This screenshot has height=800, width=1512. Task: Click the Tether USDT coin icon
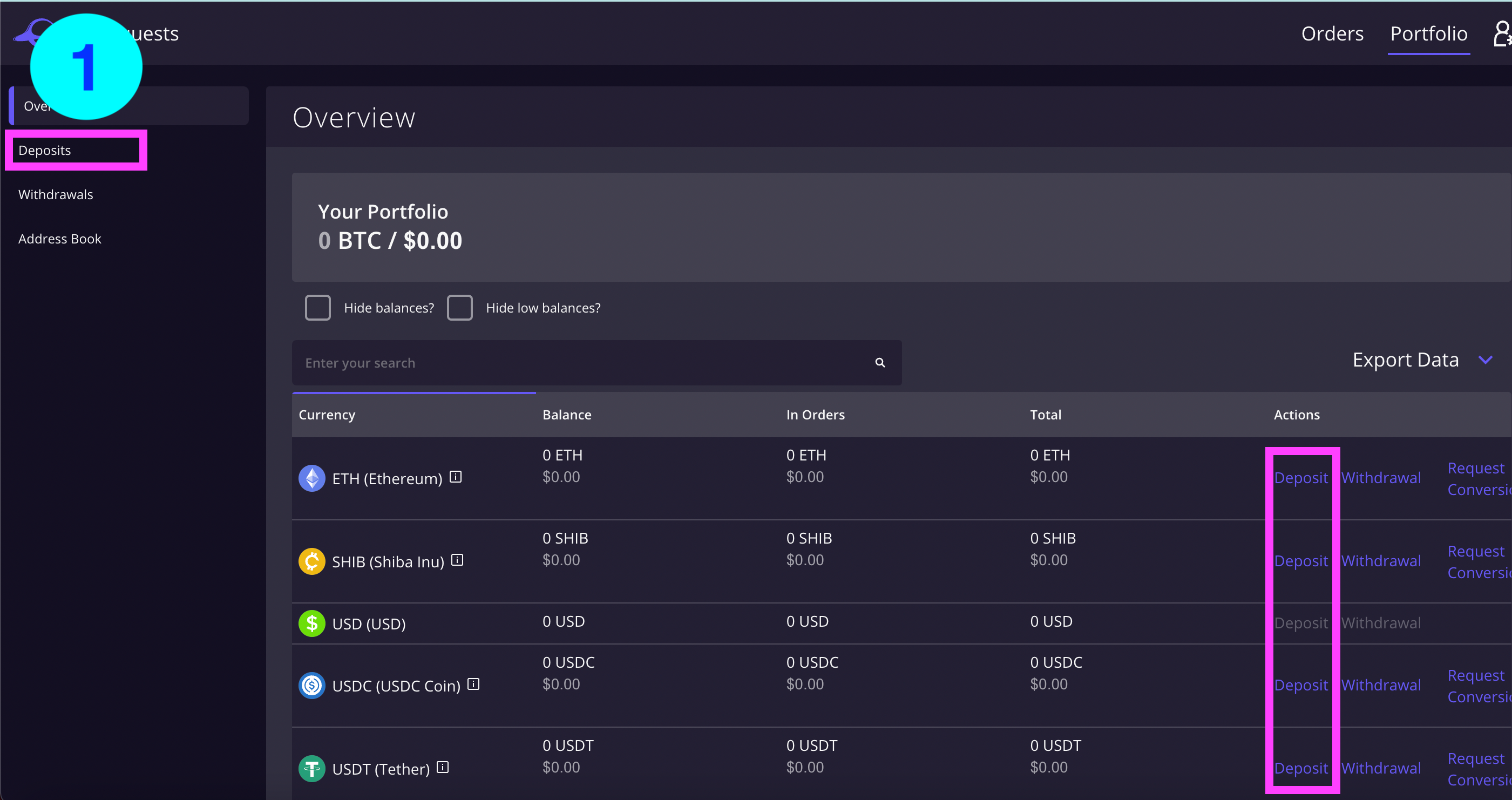pyautogui.click(x=311, y=768)
